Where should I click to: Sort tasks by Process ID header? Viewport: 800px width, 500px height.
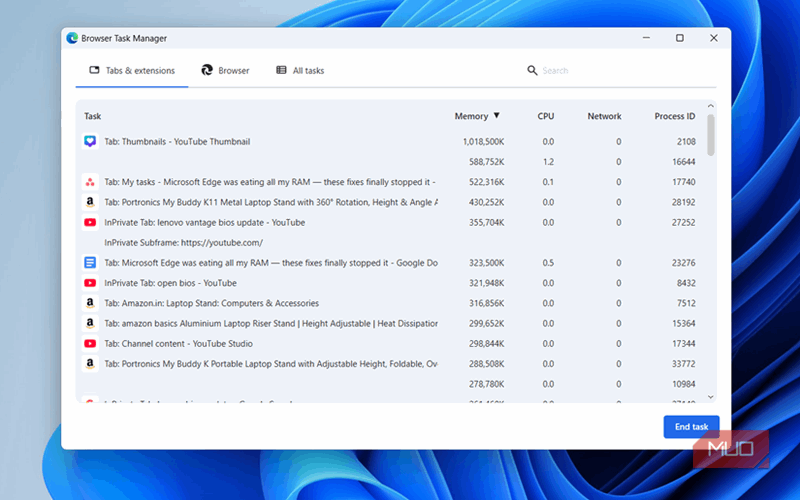[674, 116]
